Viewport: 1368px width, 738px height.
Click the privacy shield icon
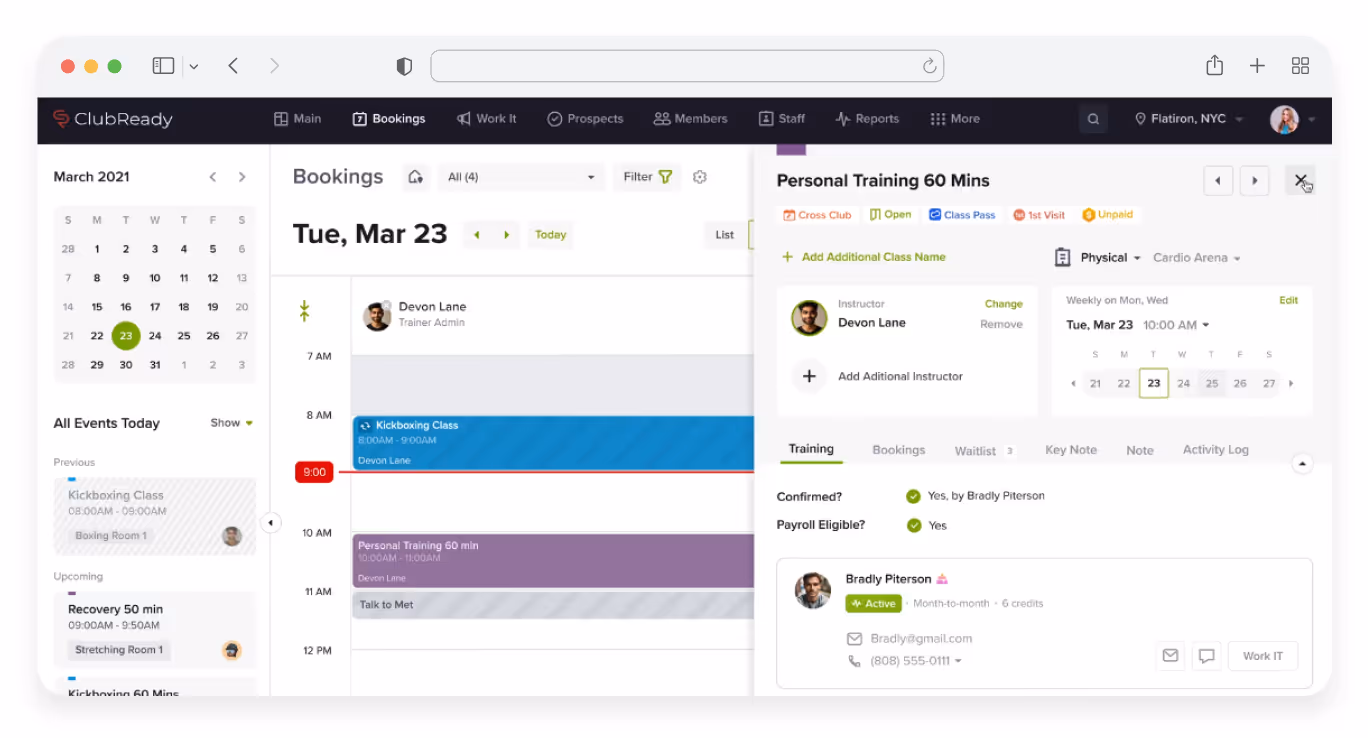[x=404, y=66]
